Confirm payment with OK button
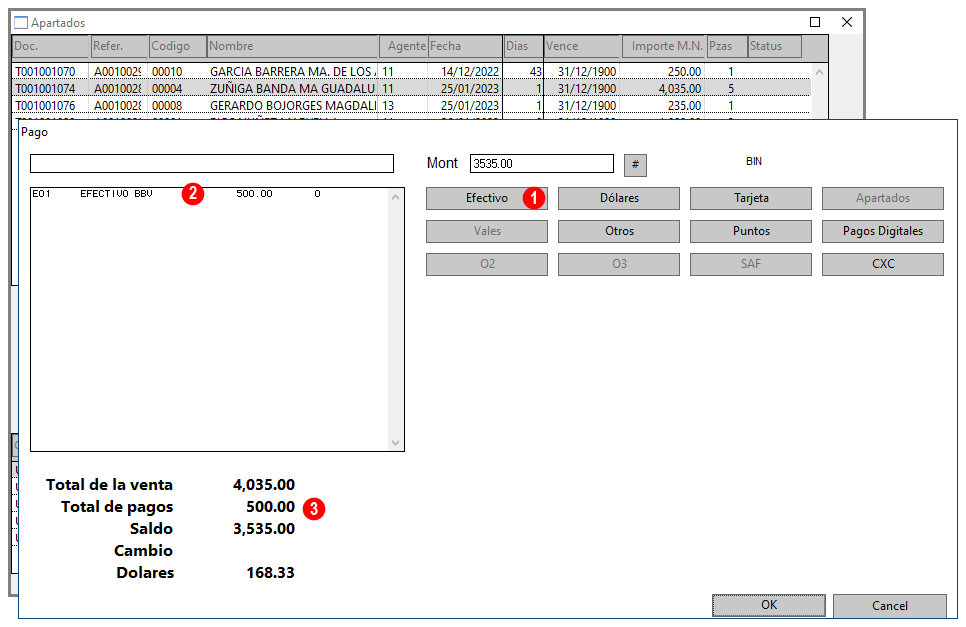966x627 pixels. point(768,605)
